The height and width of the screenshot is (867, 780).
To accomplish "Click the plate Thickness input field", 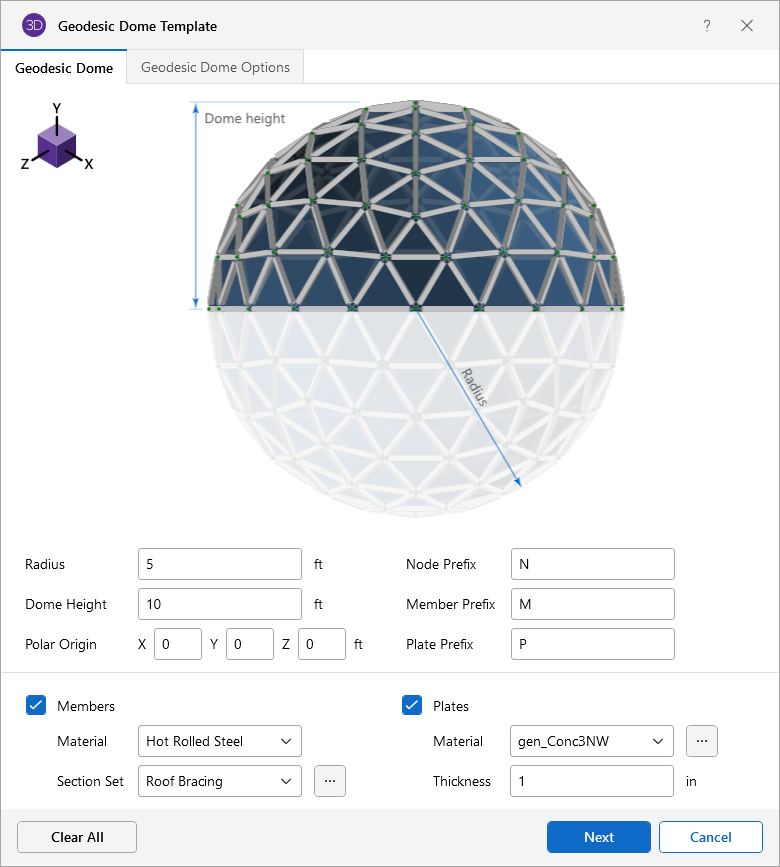I will tap(592, 781).
